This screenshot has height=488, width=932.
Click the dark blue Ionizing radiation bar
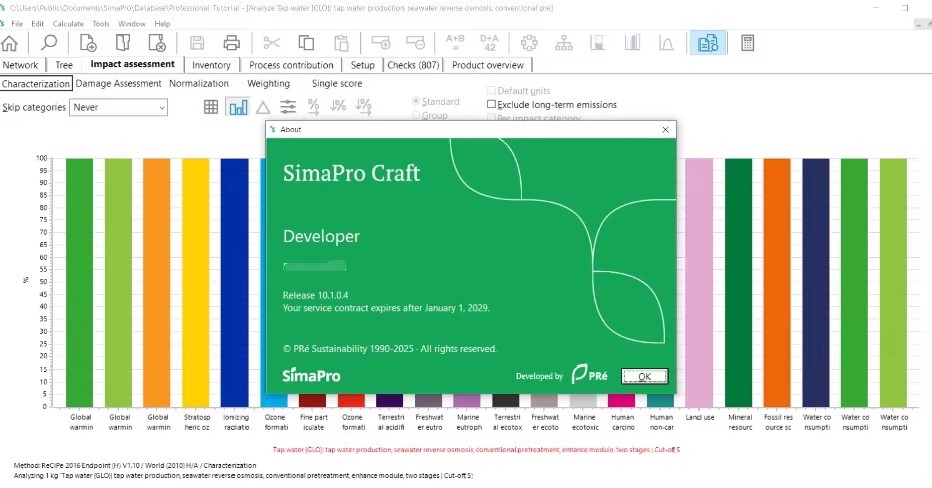tap(234, 282)
